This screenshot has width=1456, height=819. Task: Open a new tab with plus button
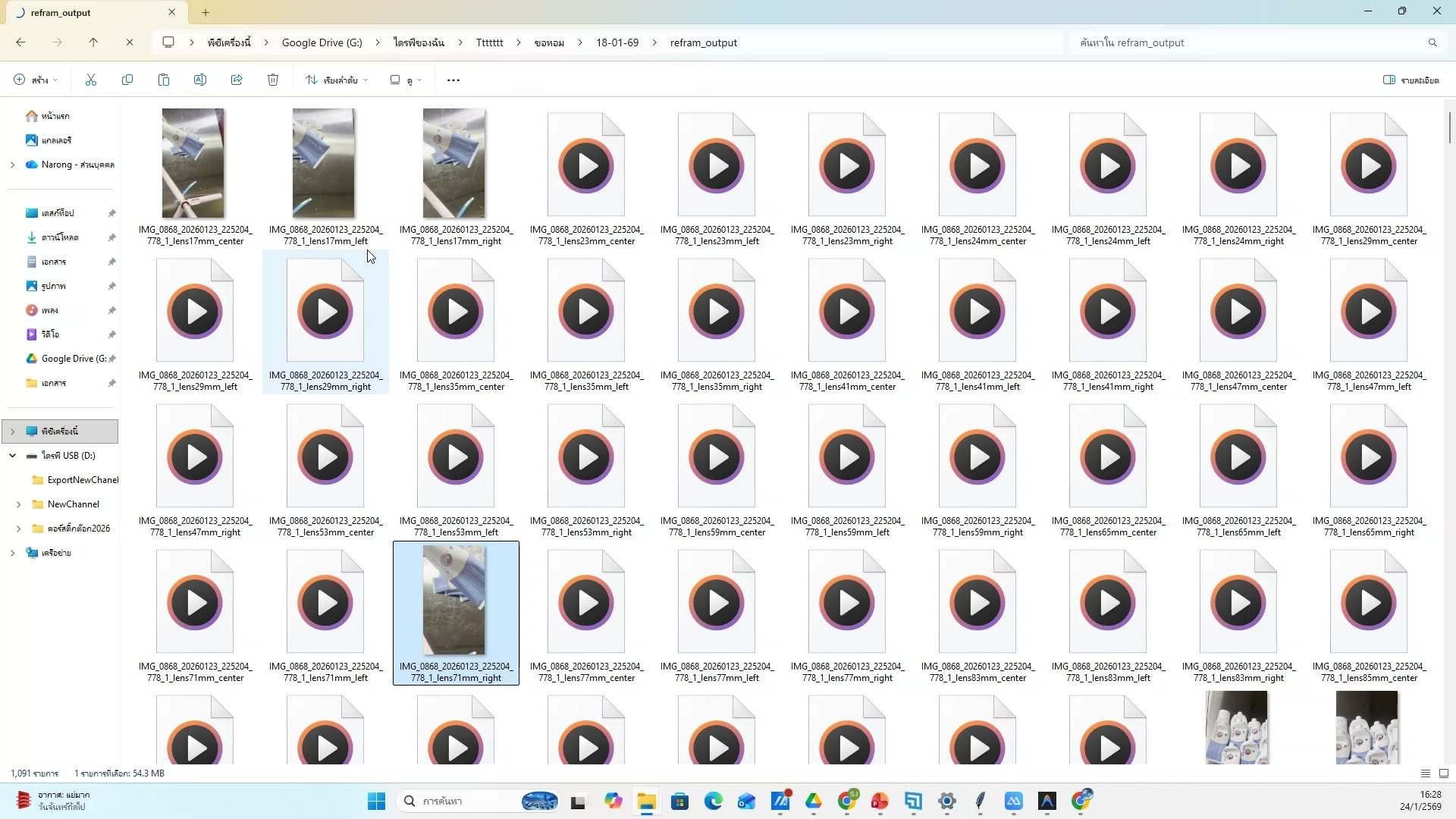click(x=206, y=12)
